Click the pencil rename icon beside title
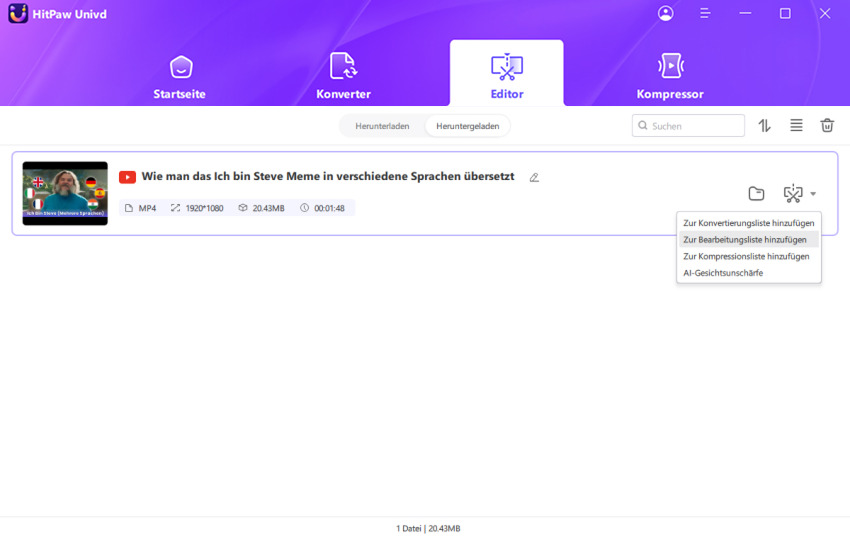Screen dimensions: 850x540 (x=534, y=177)
